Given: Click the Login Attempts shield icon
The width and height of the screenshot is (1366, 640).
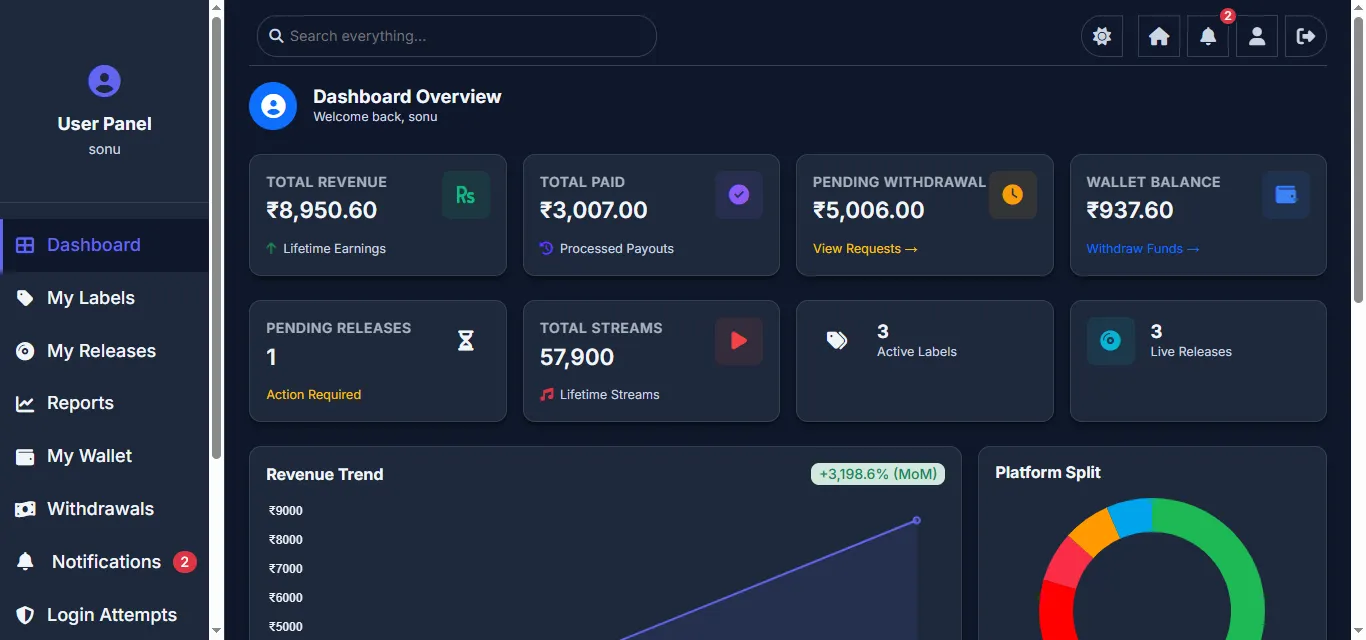Looking at the screenshot, I should click(25, 615).
